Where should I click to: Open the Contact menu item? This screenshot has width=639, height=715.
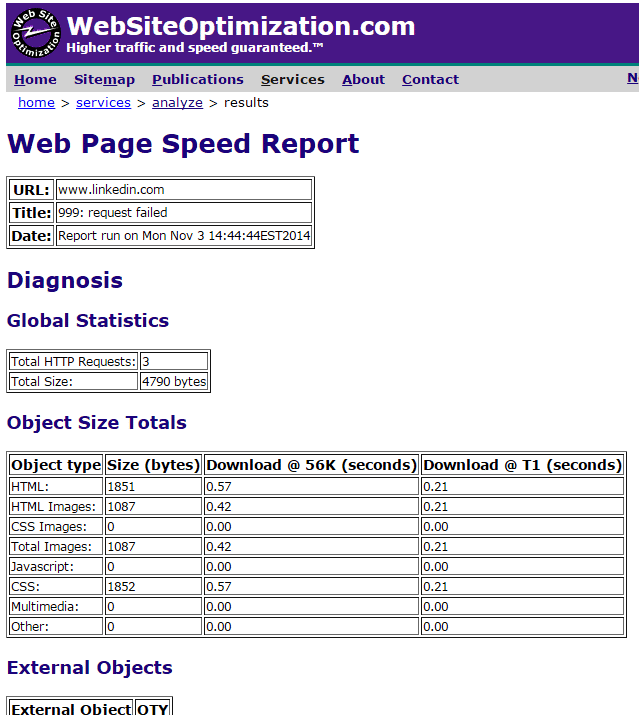[x=430, y=80]
